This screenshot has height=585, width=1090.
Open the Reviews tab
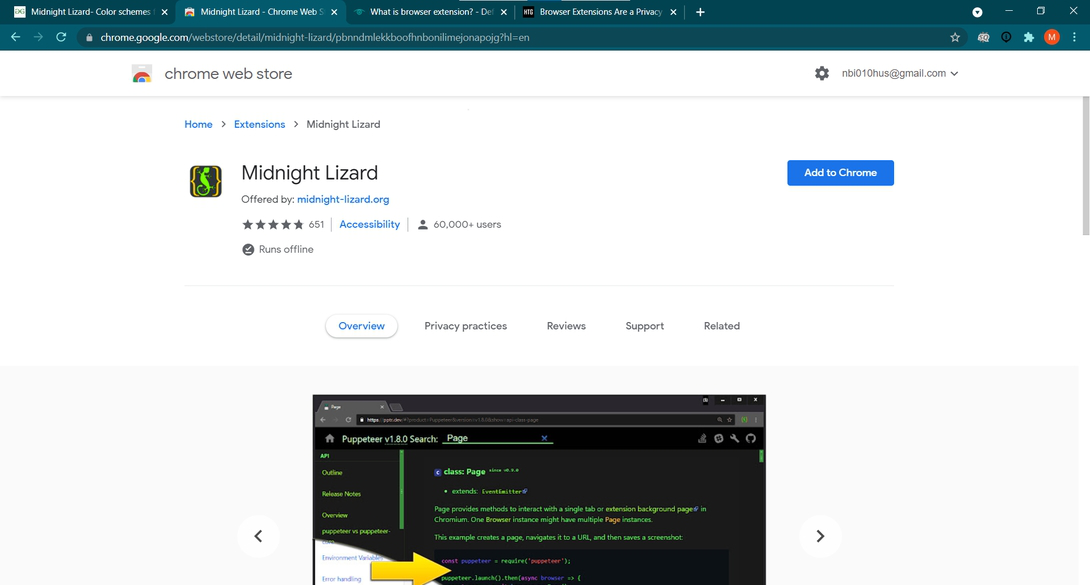pyautogui.click(x=566, y=326)
